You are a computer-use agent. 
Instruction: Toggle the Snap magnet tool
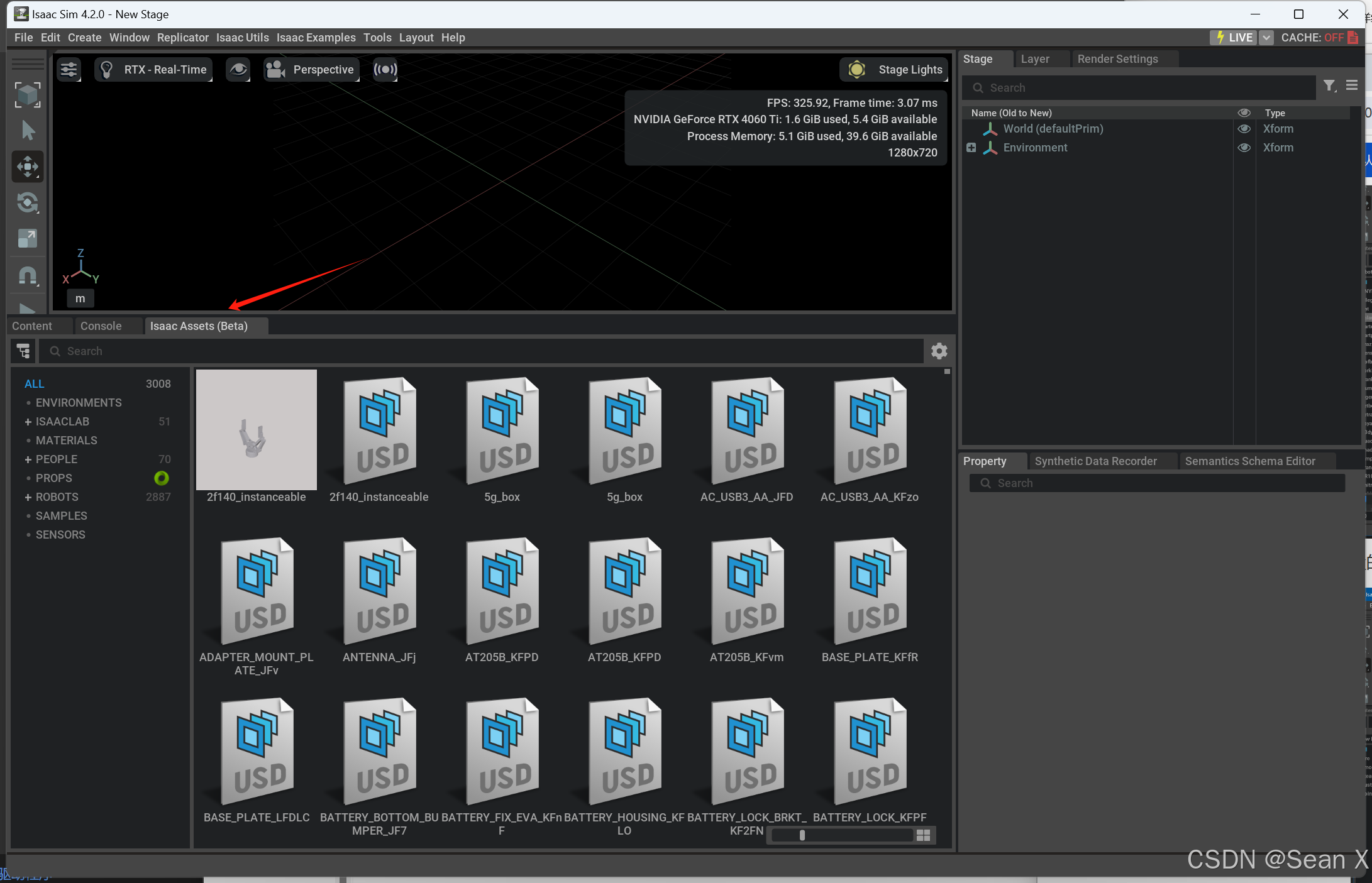pyautogui.click(x=28, y=275)
